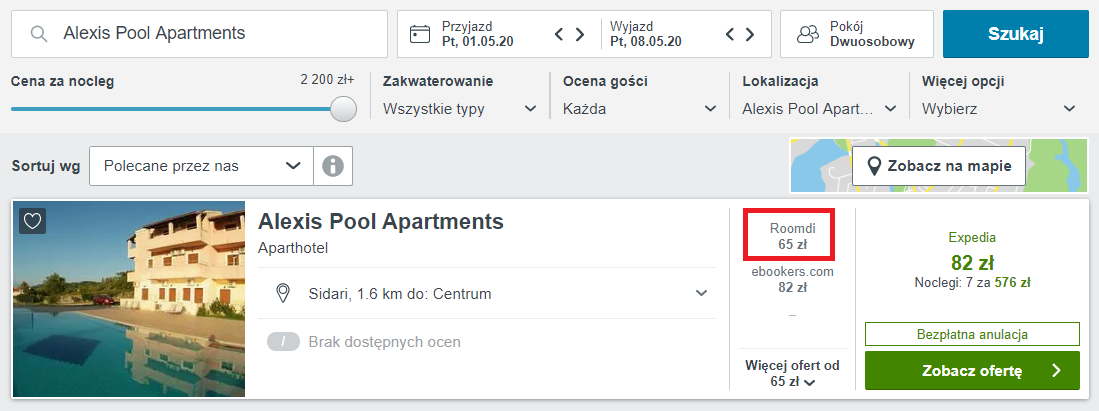1099x411 pixels.
Task: Go to previous departure date
Action: [731, 34]
